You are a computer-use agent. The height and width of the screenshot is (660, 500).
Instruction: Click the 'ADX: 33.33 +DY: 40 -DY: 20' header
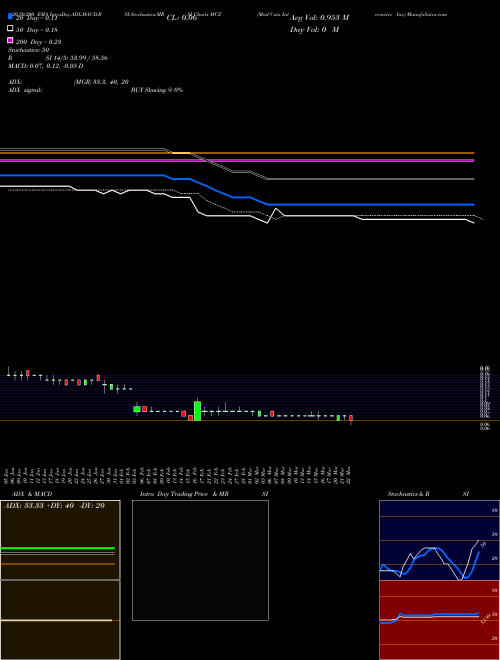click(54, 506)
